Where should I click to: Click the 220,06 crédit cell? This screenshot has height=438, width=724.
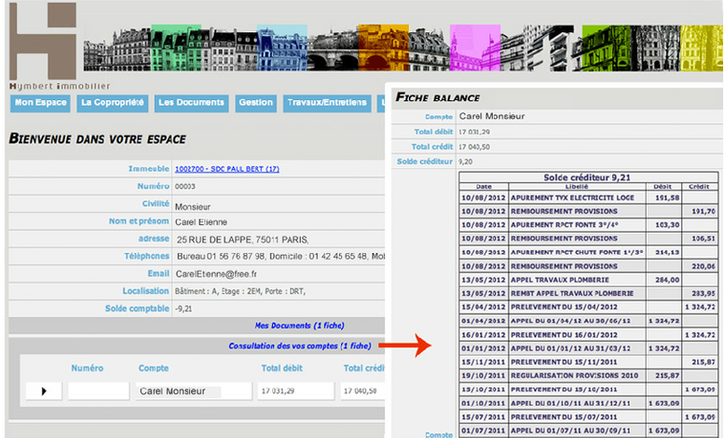(700, 266)
